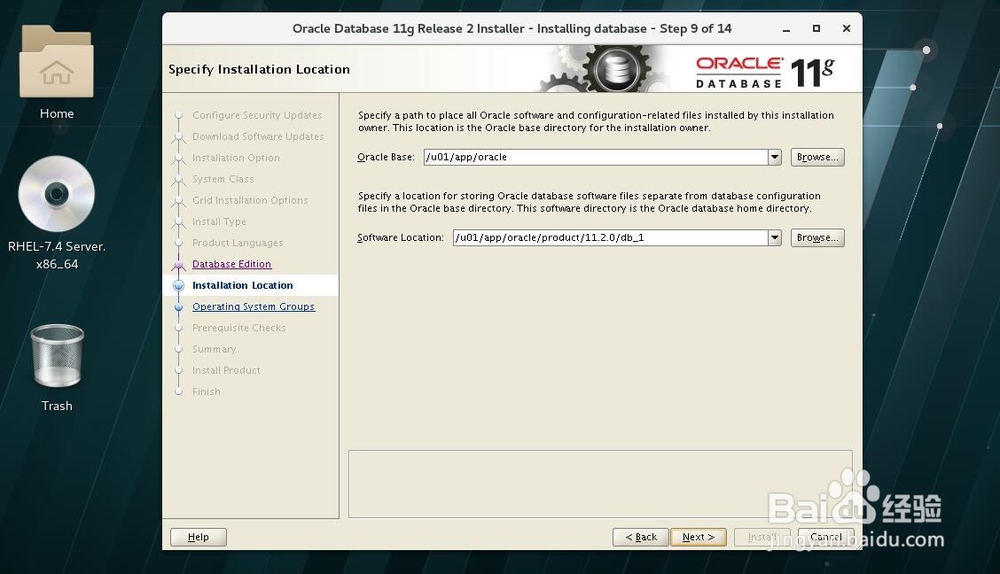Click the installer window title bar text

[511, 29]
